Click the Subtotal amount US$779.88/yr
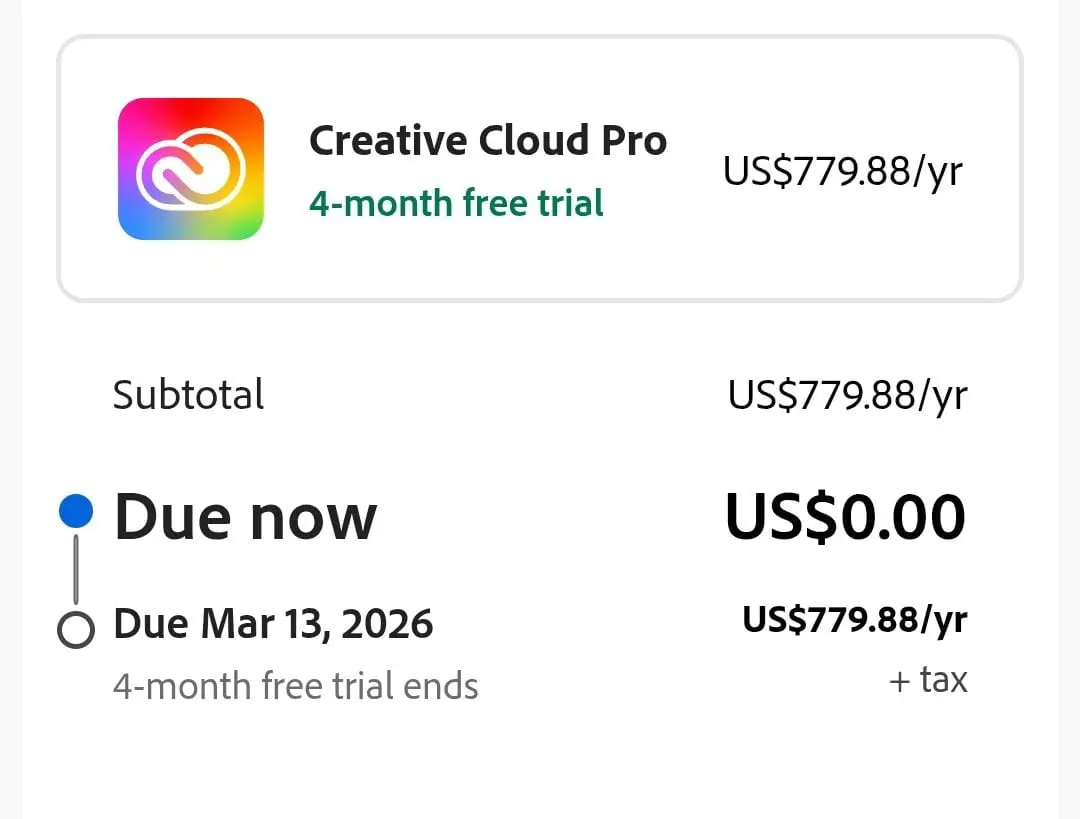Image resolution: width=1080 pixels, height=819 pixels. pyautogui.click(x=847, y=395)
